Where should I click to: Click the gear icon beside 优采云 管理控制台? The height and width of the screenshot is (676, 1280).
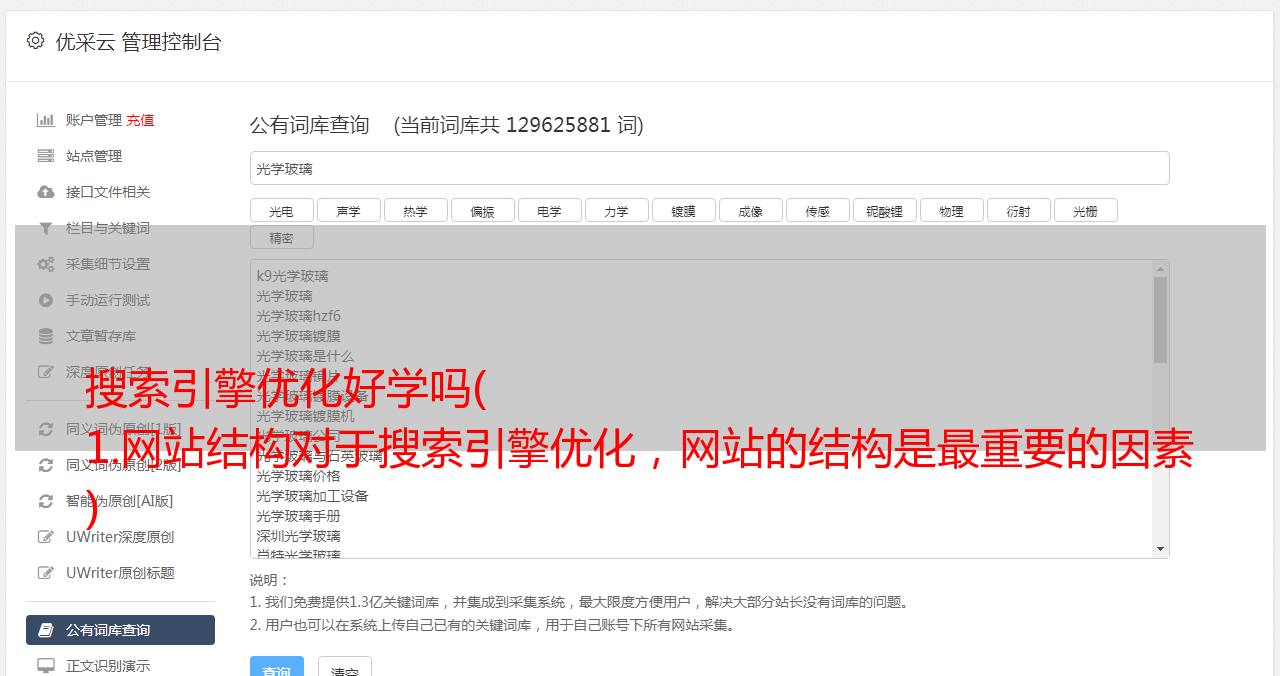point(36,41)
